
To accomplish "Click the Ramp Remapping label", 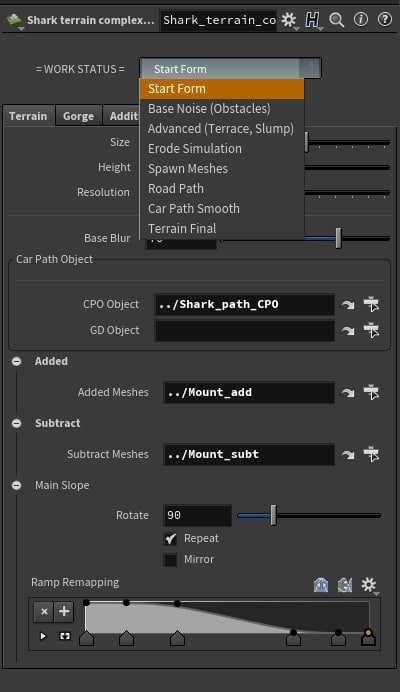I will coord(75,583).
